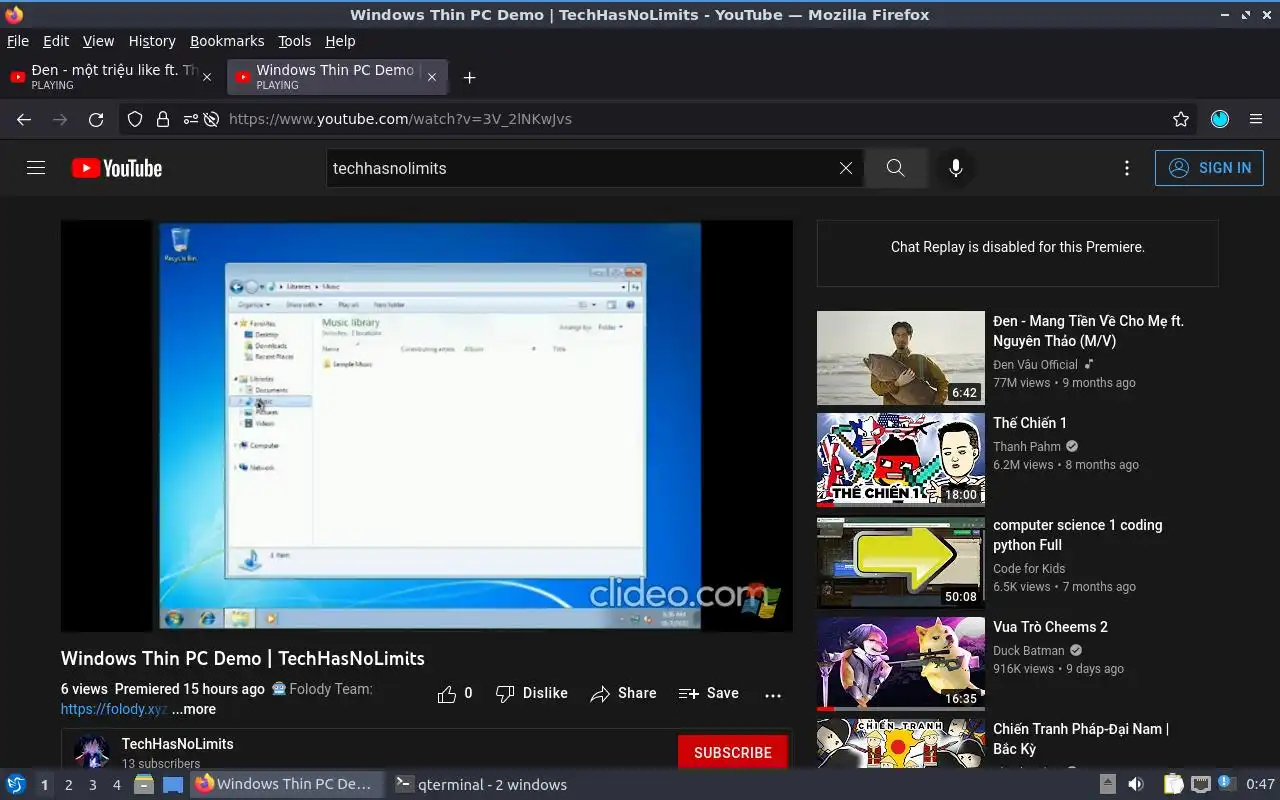Open Thế Chiến 1 video title

[1030, 423]
